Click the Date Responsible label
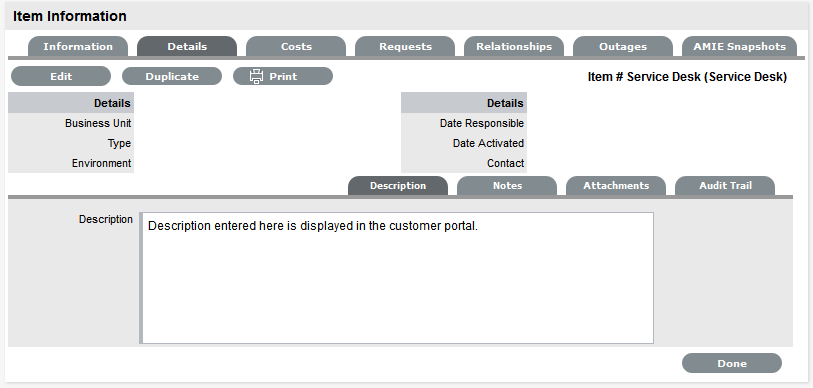Viewport: 813px width, 388px height. (482, 123)
